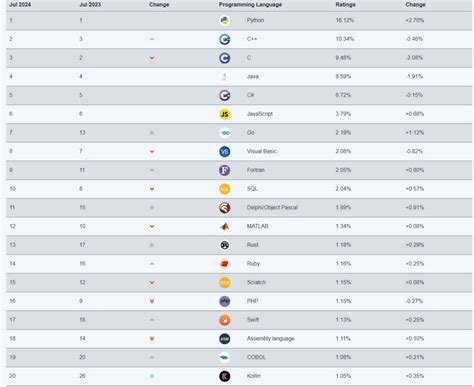Click the Assembly language name text
This screenshot has width=474, height=387.
coord(270,339)
